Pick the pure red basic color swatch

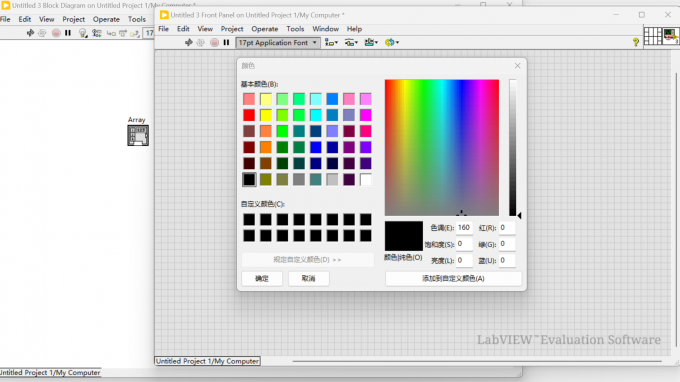(x=249, y=115)
